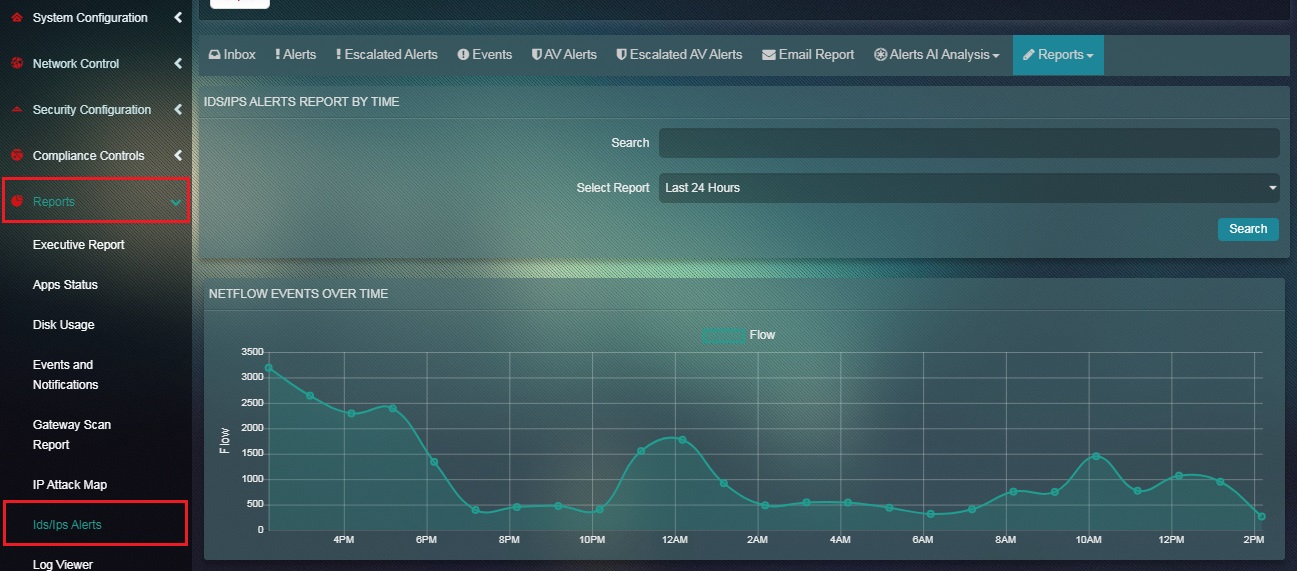Click the Escalated AV Alerts shield icon

coord(621,55)
